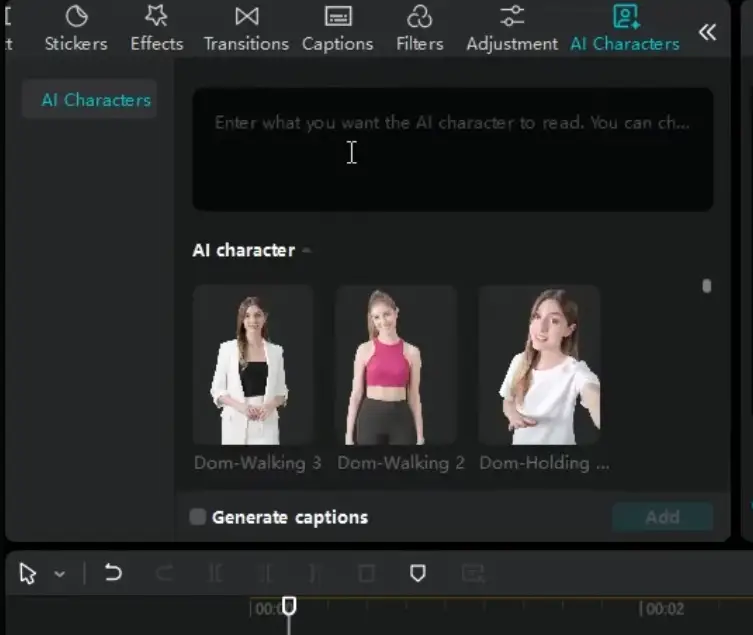This screenshot has height=635, width=753.
Task: Click the delete-left trim icon
Action: [267, 573]
